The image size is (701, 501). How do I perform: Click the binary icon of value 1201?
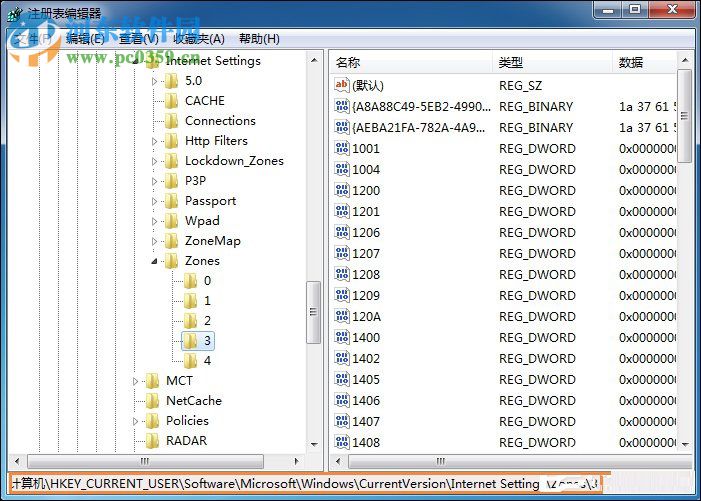click(342, 211)
